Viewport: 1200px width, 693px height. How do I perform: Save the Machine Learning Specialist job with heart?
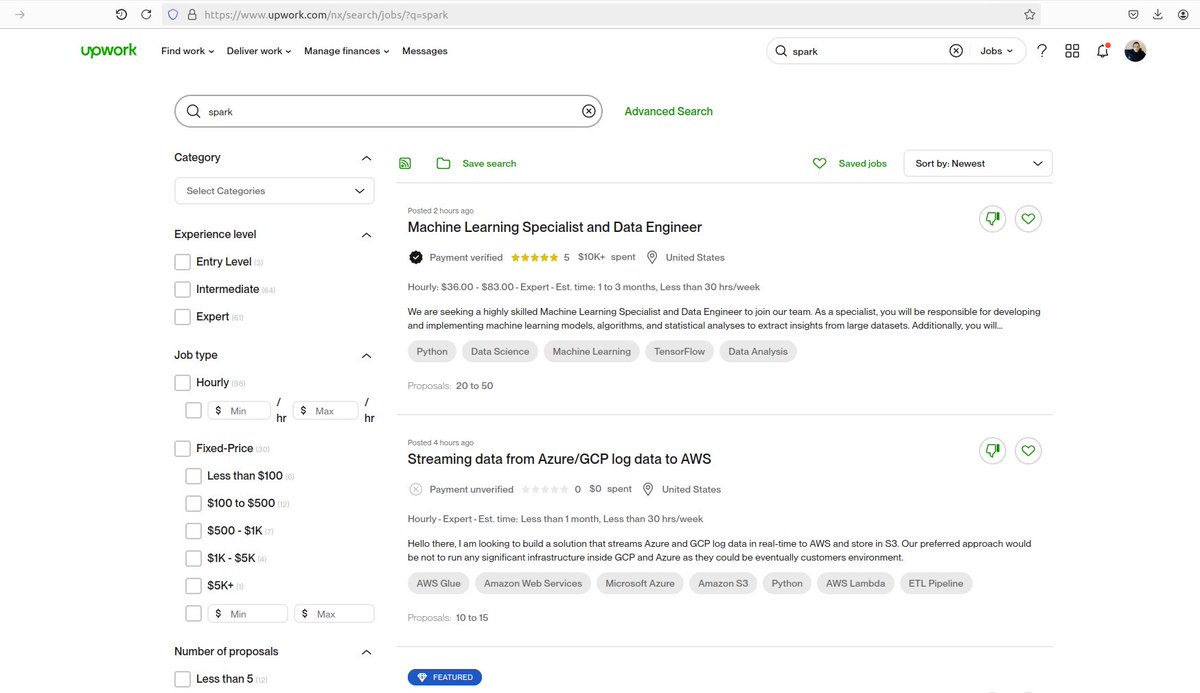1028,219
